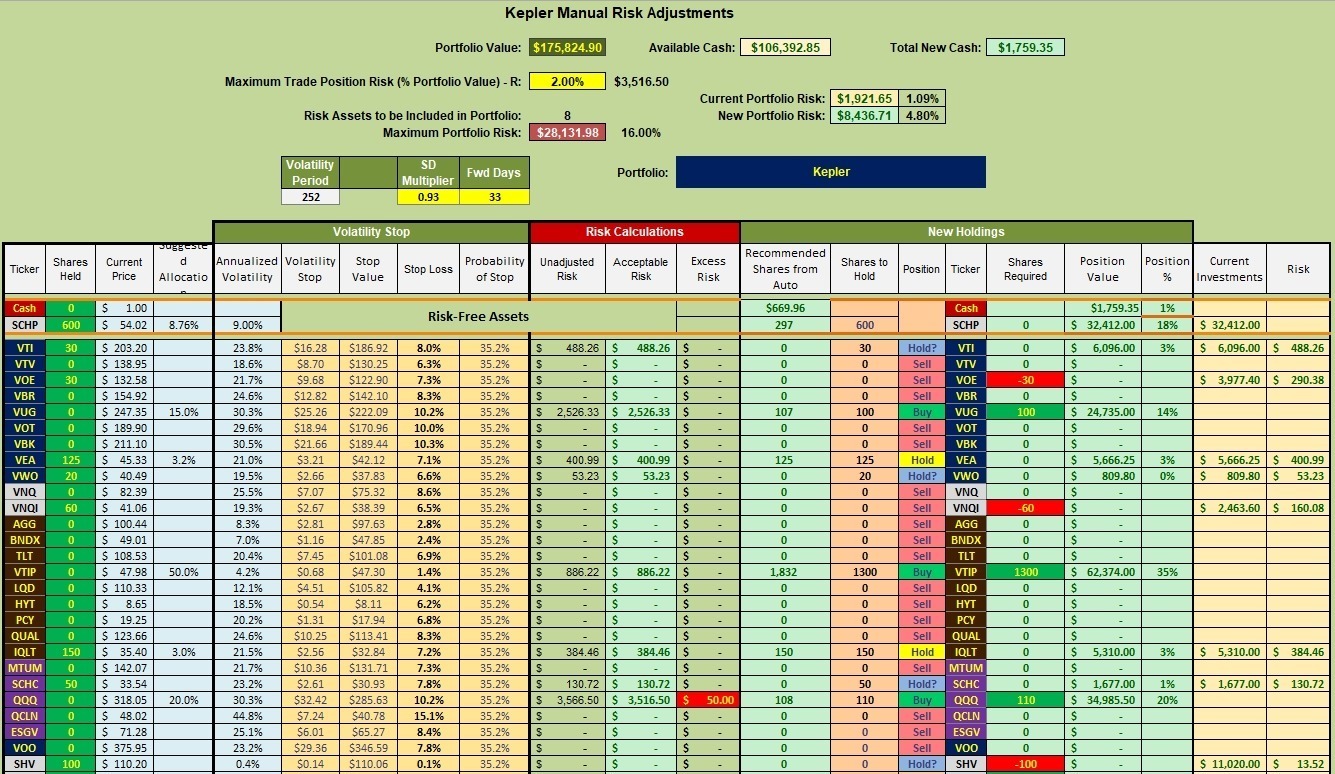Click the 50.0% suggested allocation for VTIP
Screen dimensions: 1335x774
tap(182, 572)
